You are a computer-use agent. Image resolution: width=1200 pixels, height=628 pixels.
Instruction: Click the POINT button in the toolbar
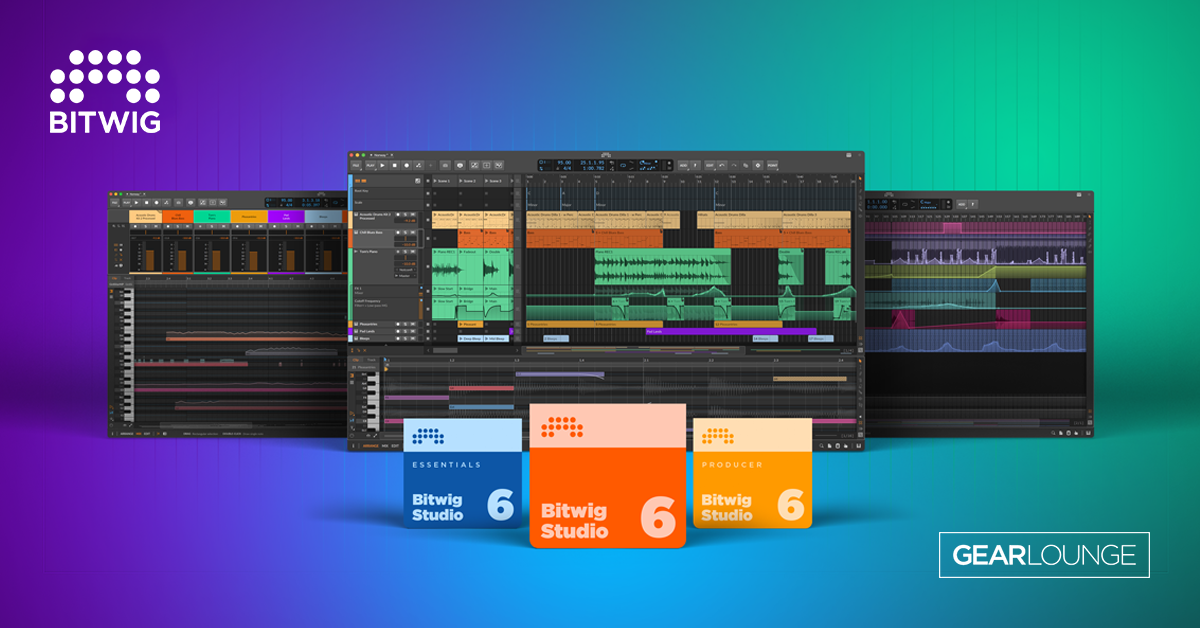pyautogui.click(x=772, y=166)
